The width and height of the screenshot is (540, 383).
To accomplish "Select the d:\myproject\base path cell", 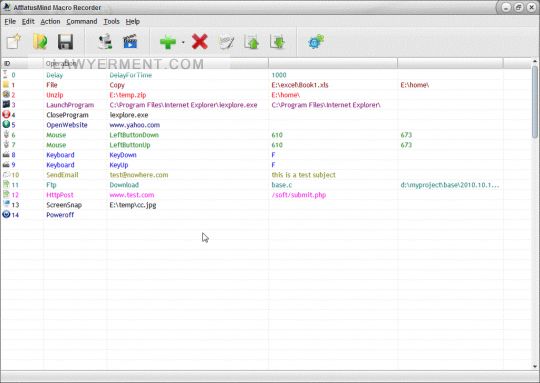I will (x=449, y=185).
